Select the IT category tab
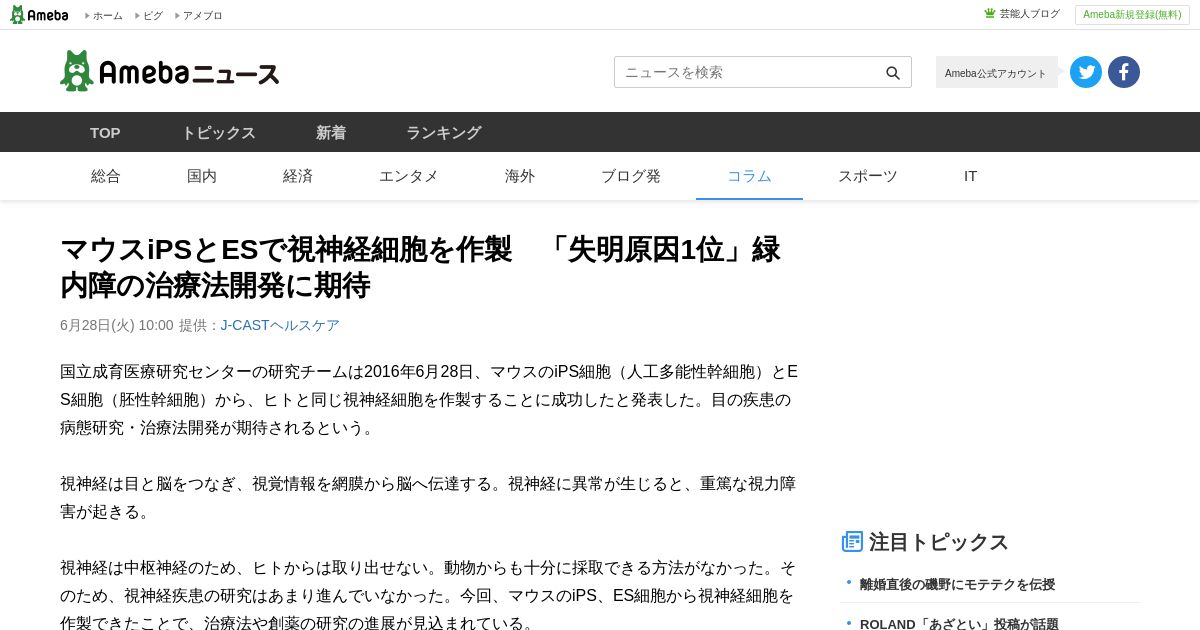 pos(970,176)
